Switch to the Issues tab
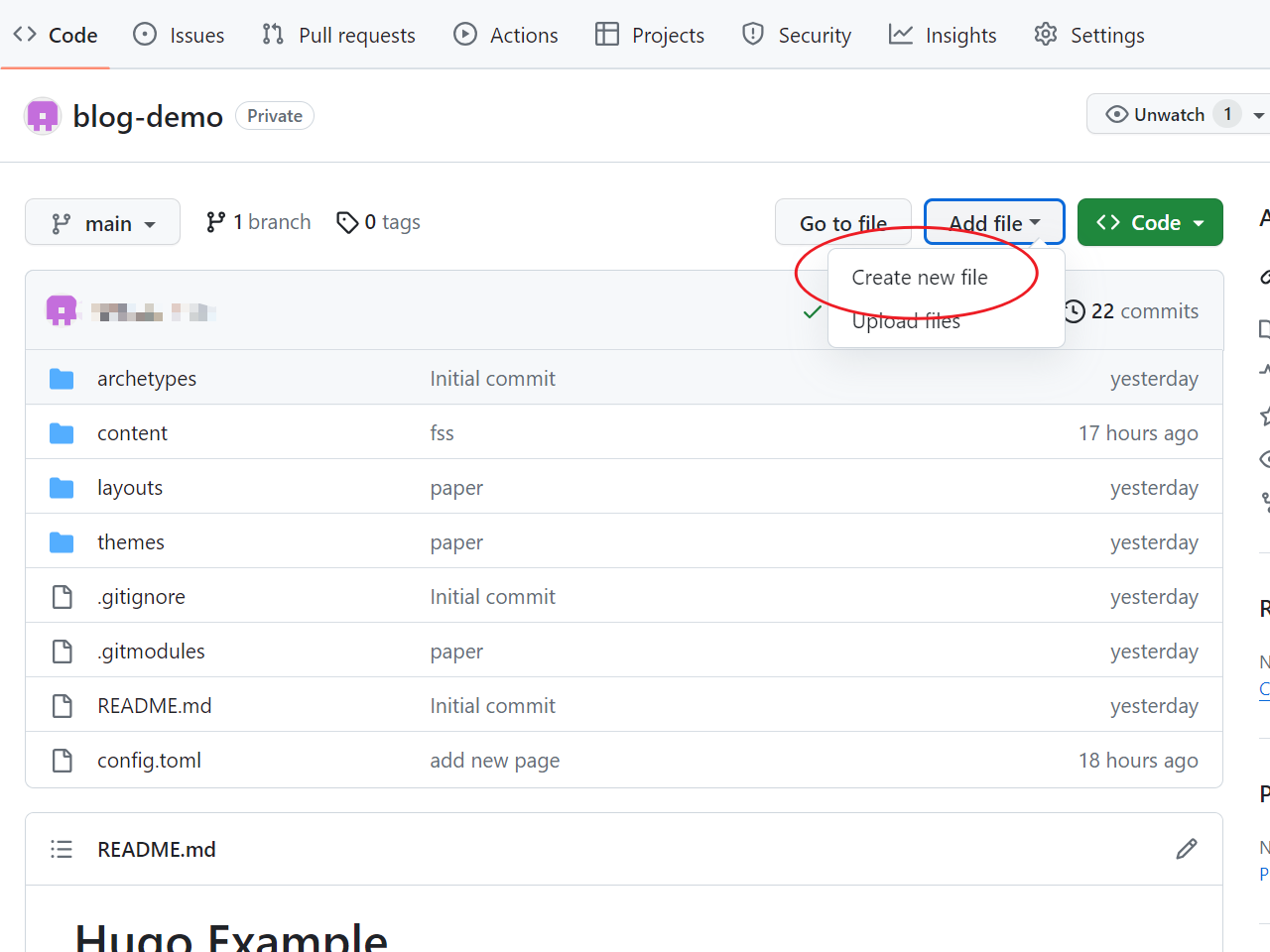The width and height of the screenshot is (1270, 952). (179, 35)
